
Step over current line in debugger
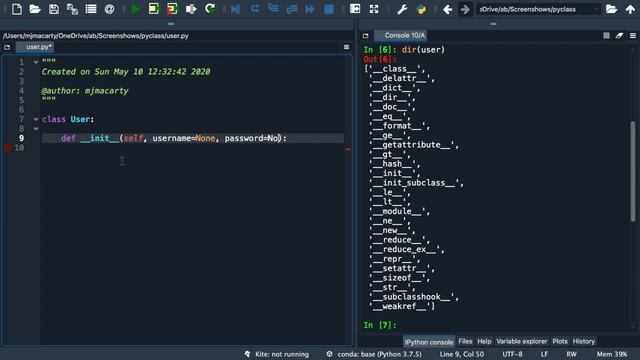click(255, 9)
